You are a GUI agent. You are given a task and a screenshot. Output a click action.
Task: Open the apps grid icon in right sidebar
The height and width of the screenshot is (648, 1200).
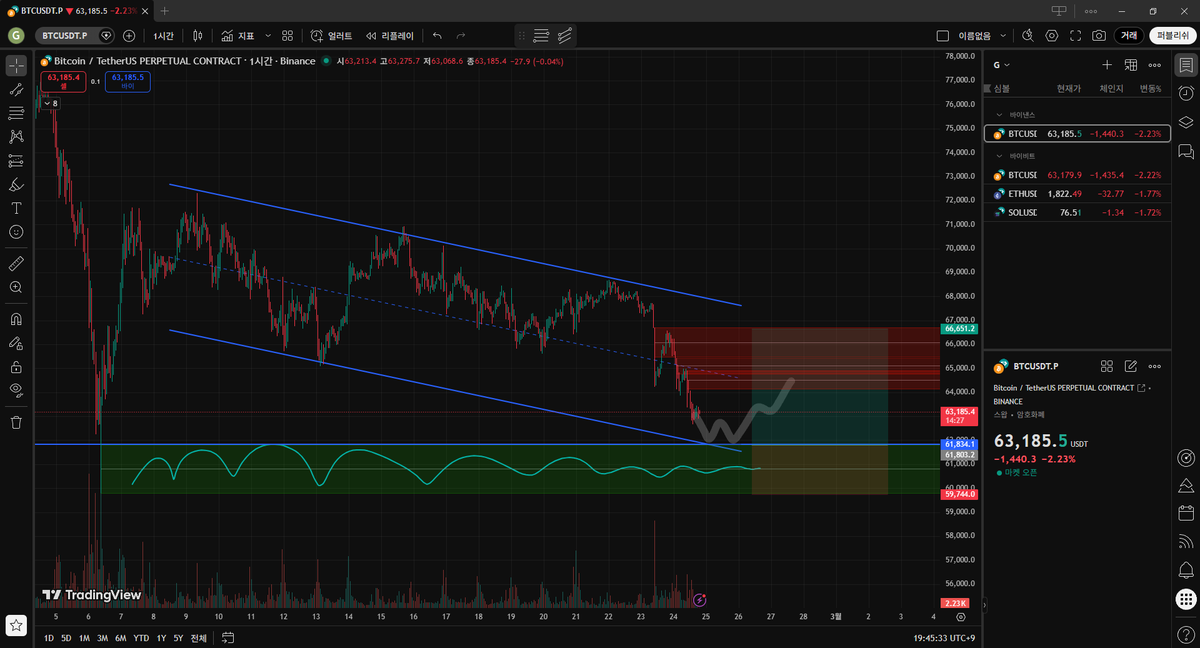(1186, 599)
